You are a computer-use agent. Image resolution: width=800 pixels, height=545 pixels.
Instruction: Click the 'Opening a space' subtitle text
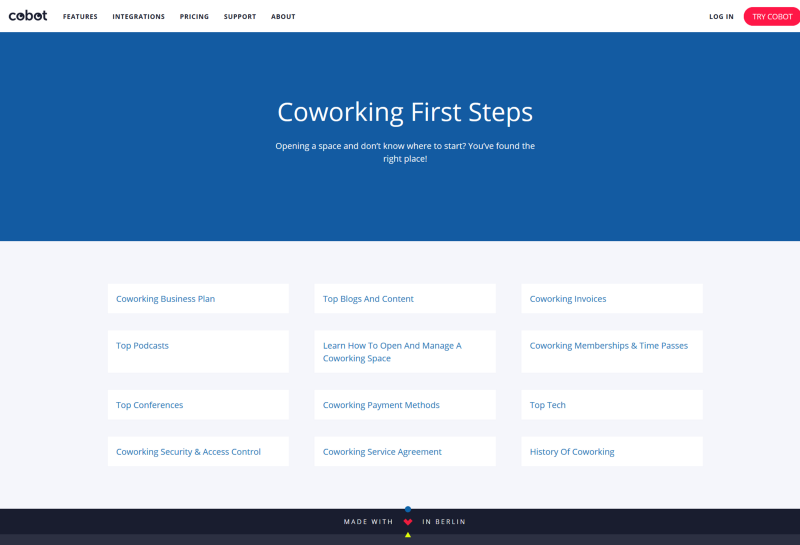(405, 152)
